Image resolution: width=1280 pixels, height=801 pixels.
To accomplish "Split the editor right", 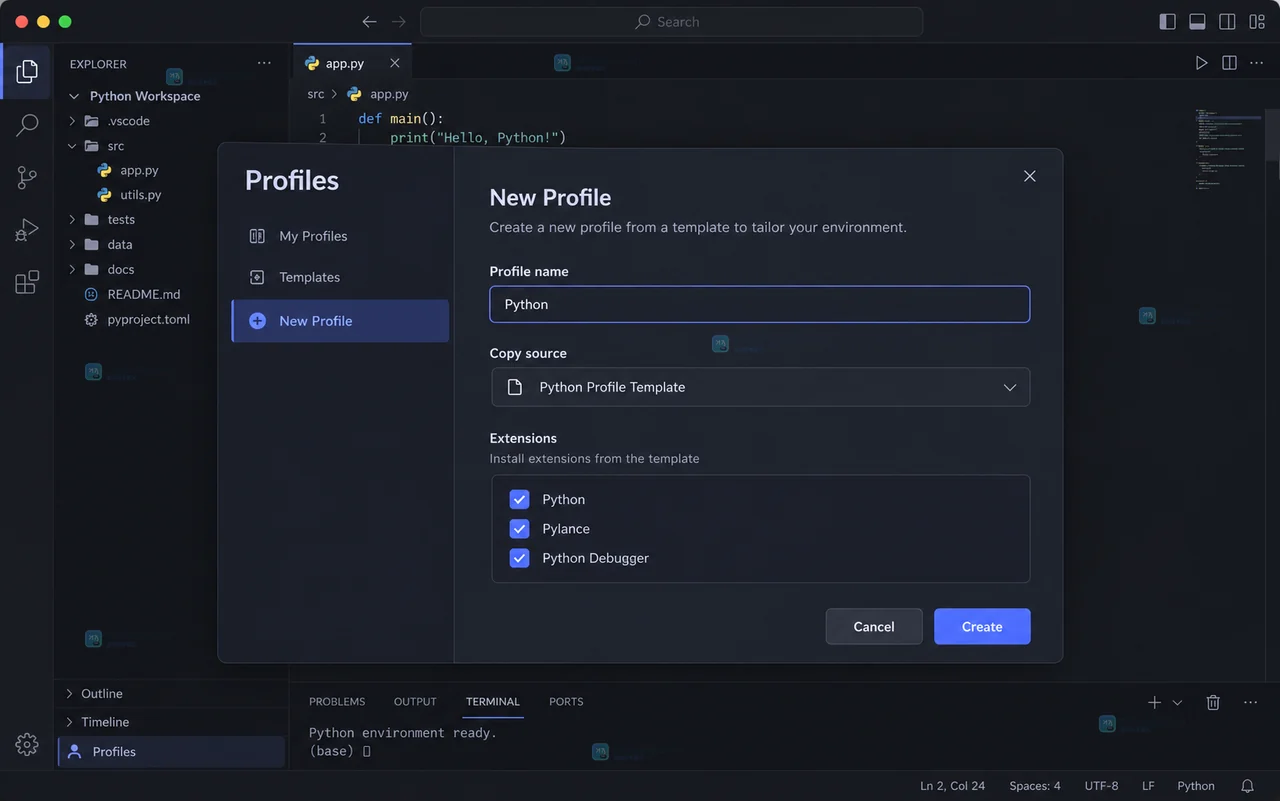I will point(1229,63).
